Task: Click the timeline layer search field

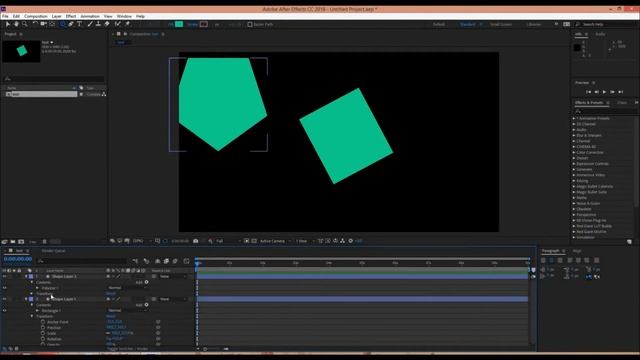Action: [82, 261]
